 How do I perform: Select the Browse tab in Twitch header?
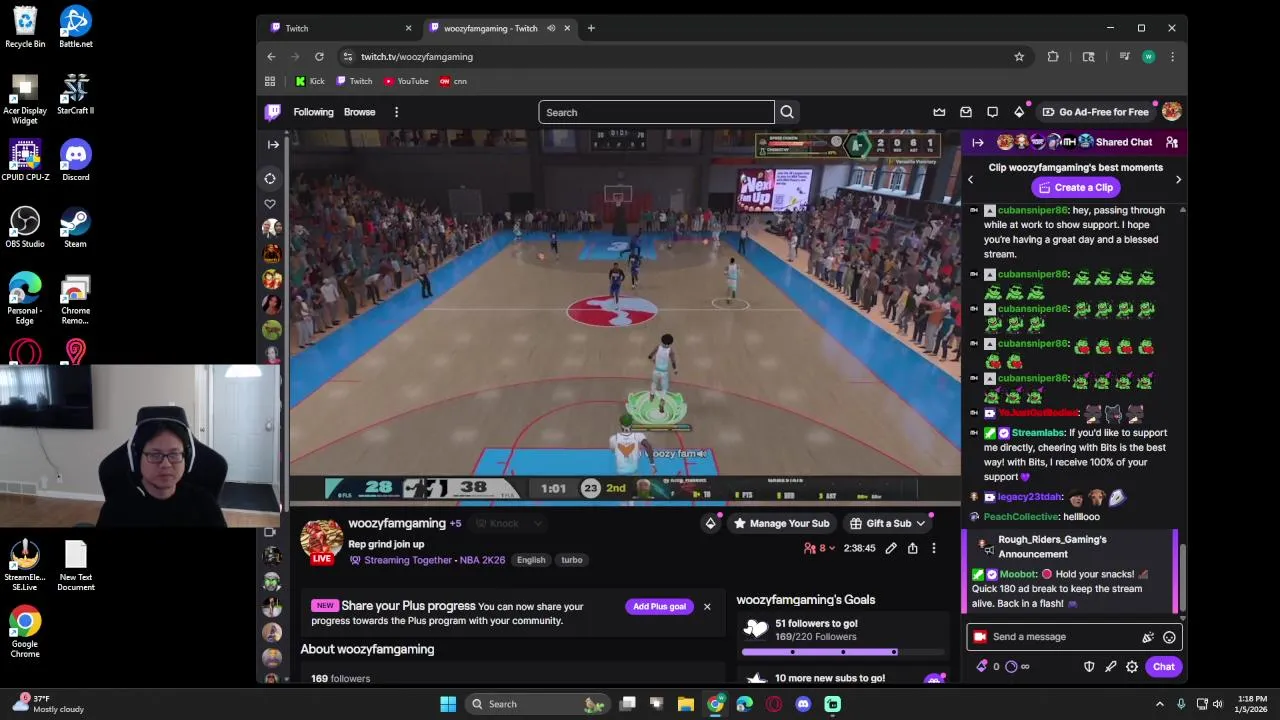tap(360, 112)
